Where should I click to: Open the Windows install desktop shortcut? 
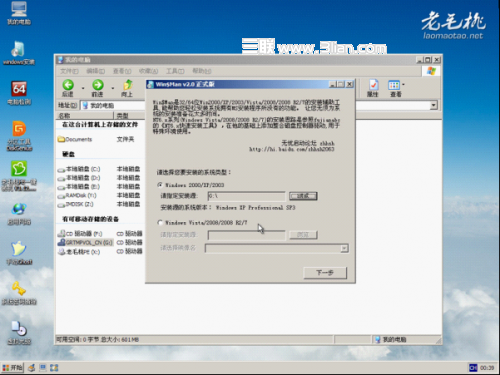[19, 53]
